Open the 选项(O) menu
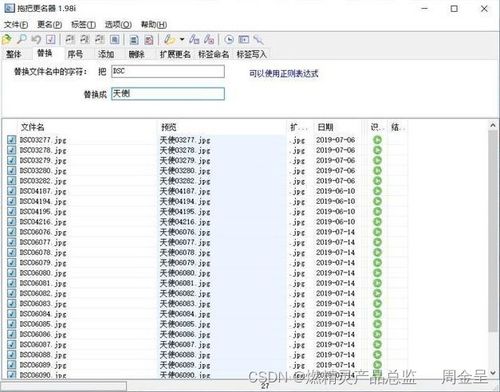The image size is (500, 392). [118, 25]
